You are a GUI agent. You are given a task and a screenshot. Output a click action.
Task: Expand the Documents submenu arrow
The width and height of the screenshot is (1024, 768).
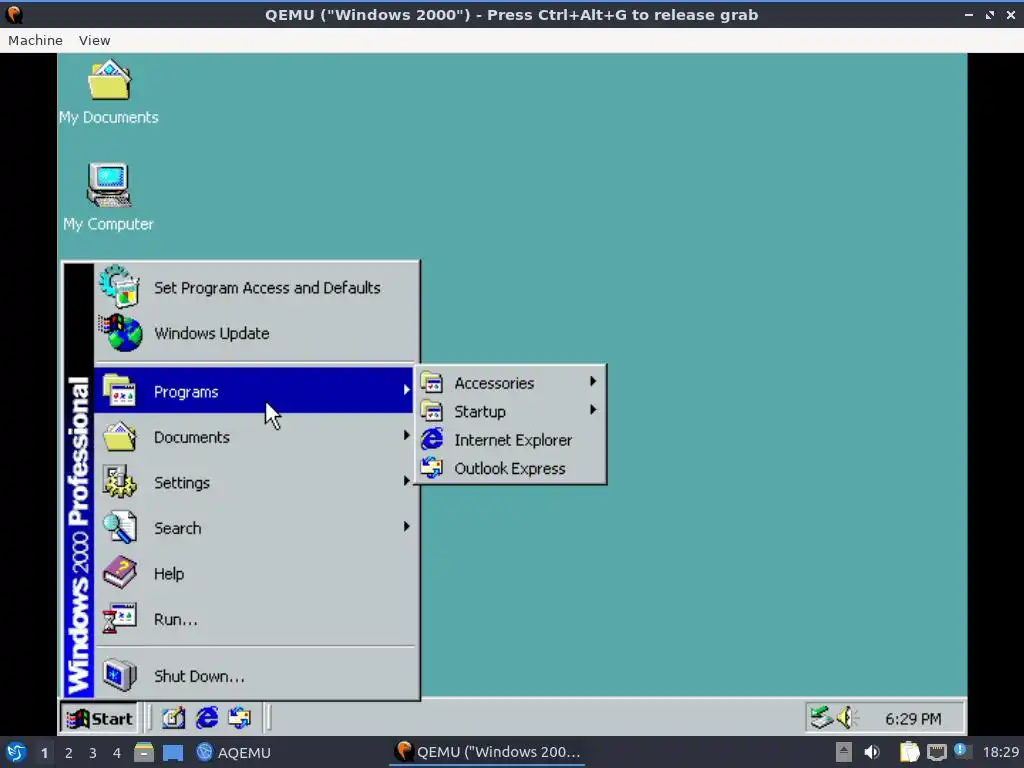click(x=406, y=435)
